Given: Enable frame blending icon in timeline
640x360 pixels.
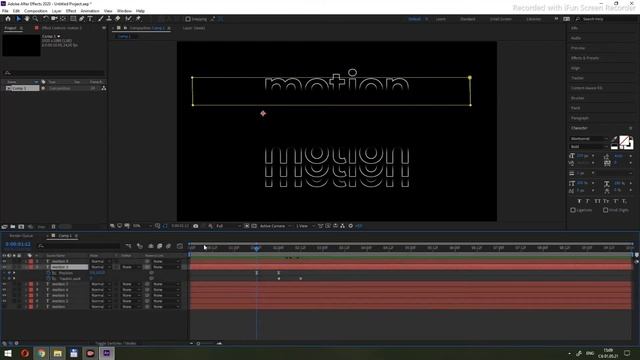Looking at the screenshot, I should 160,246.
